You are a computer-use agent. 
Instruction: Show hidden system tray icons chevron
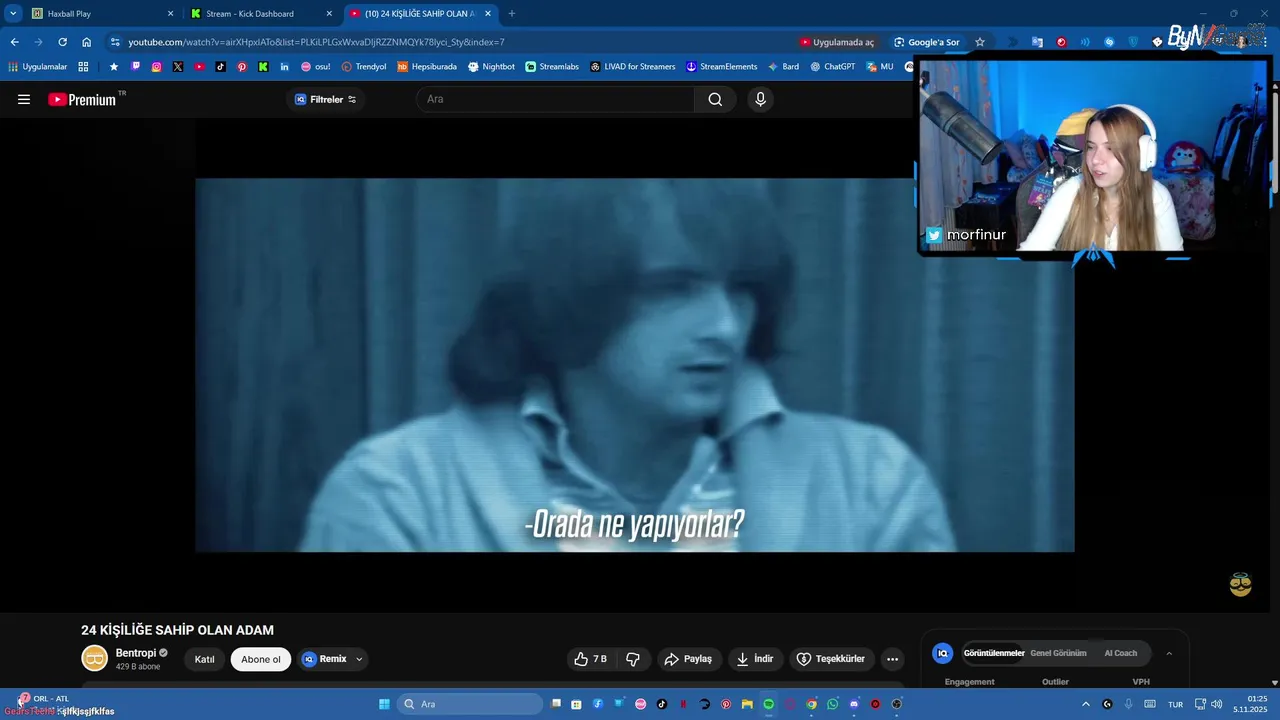pyautogui.click(x=1086, y=704)
